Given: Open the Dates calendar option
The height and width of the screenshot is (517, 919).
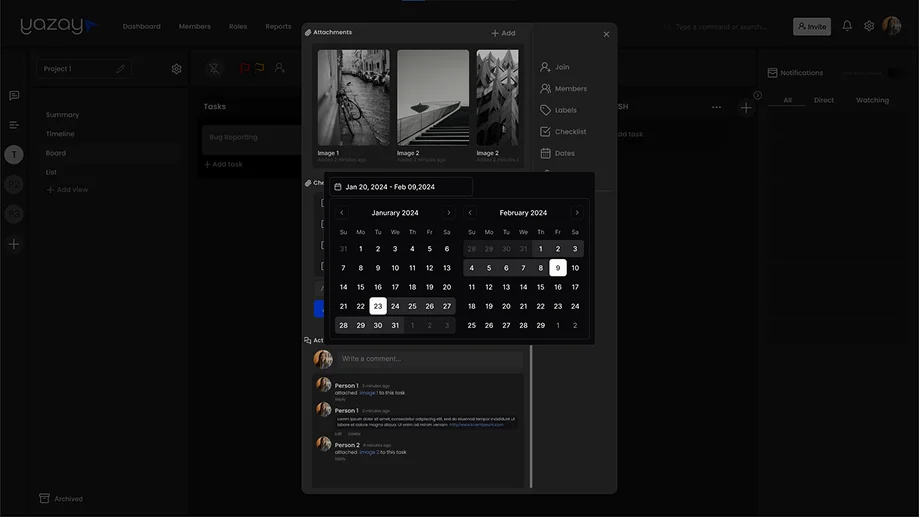Looking at the screenshot, I should 556,153.
